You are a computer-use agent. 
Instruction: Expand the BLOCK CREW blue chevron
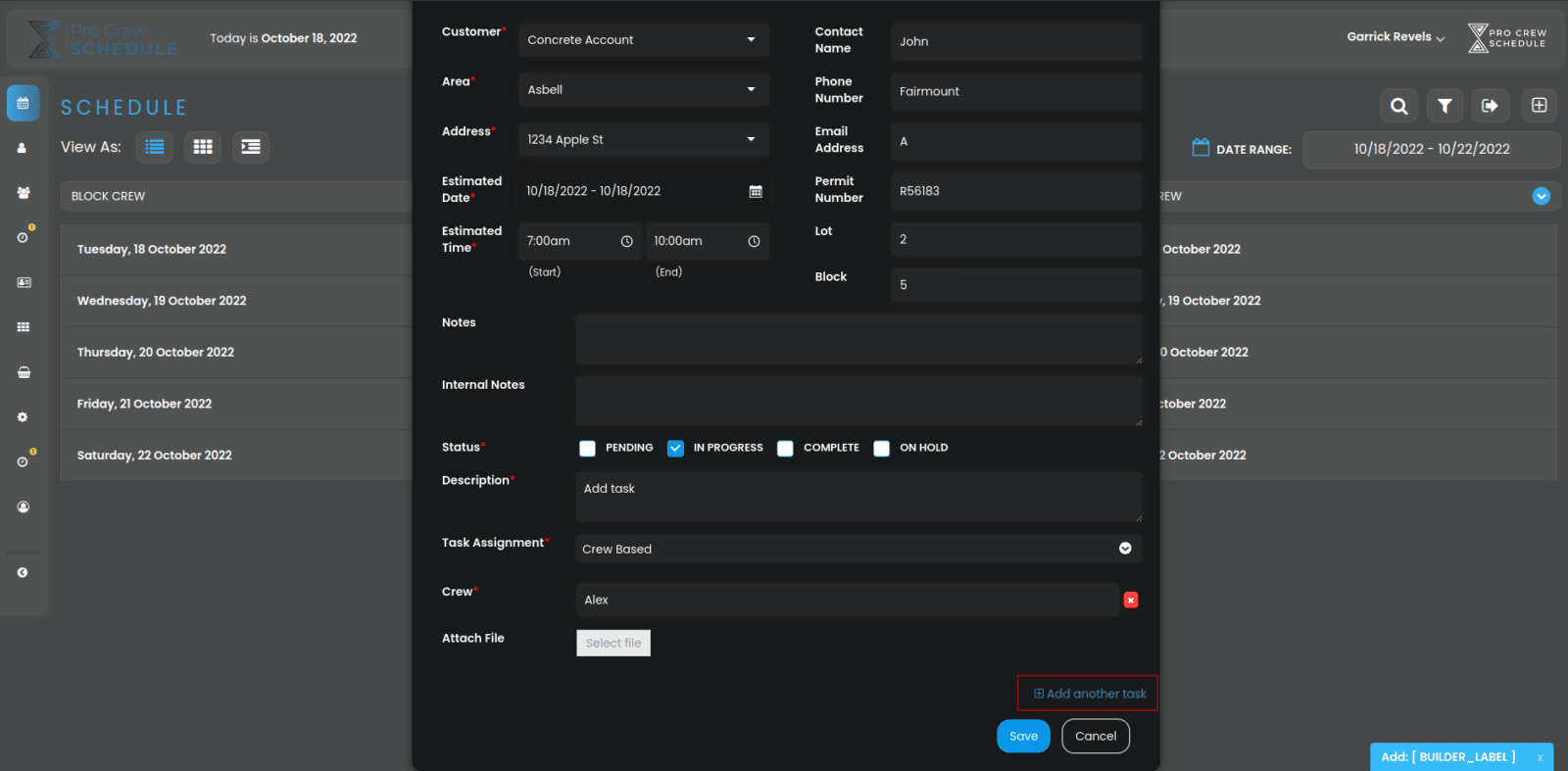[x=1542, y=196]
